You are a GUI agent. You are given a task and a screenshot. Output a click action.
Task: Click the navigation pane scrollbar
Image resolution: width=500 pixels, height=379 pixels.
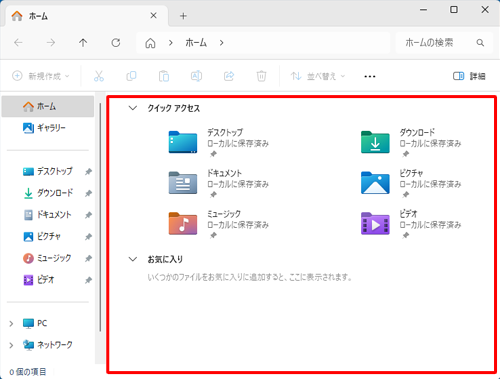click(x=100, y=217)
